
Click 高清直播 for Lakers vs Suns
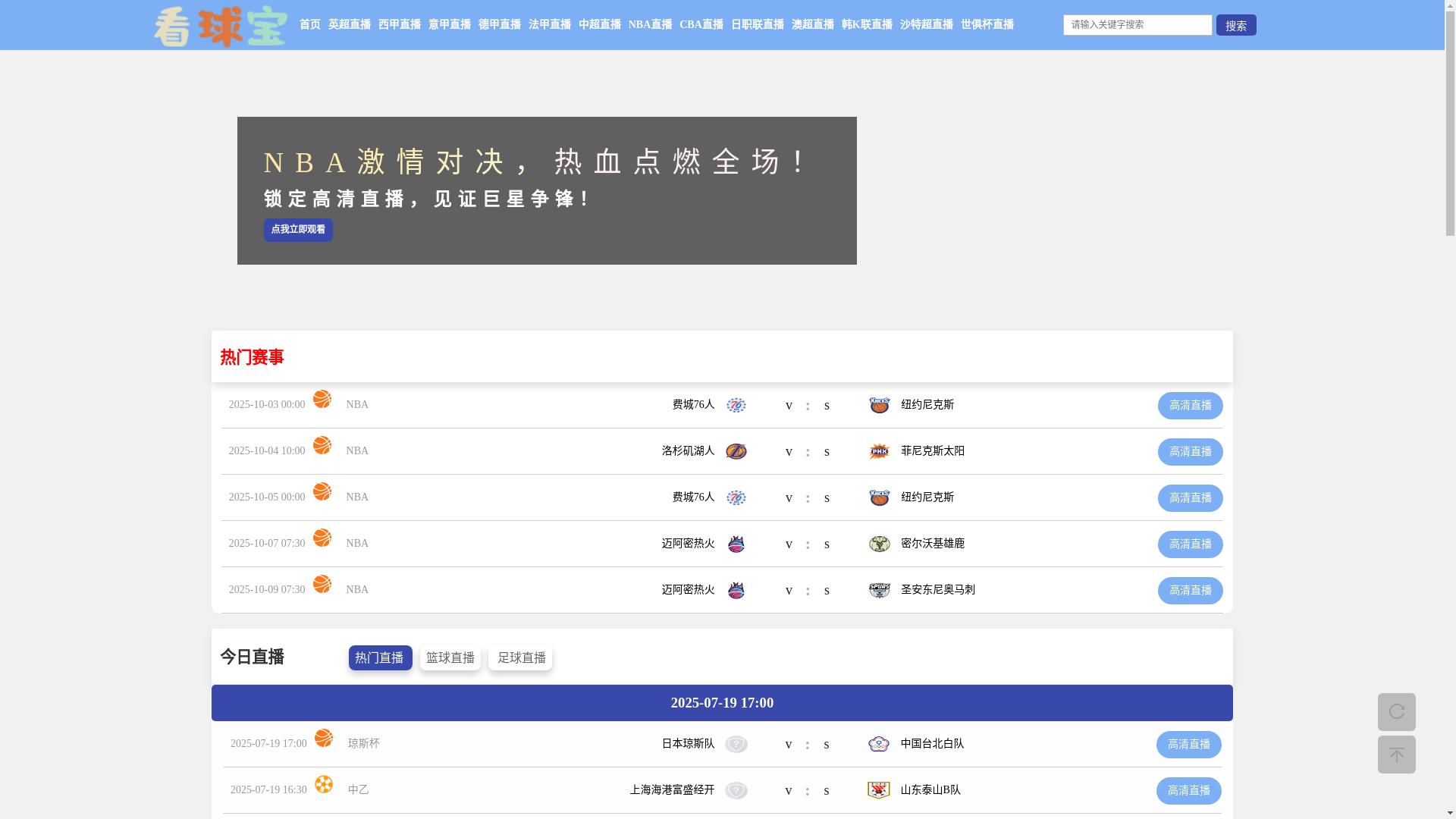pyautogui.click(x=1191, y=452)
